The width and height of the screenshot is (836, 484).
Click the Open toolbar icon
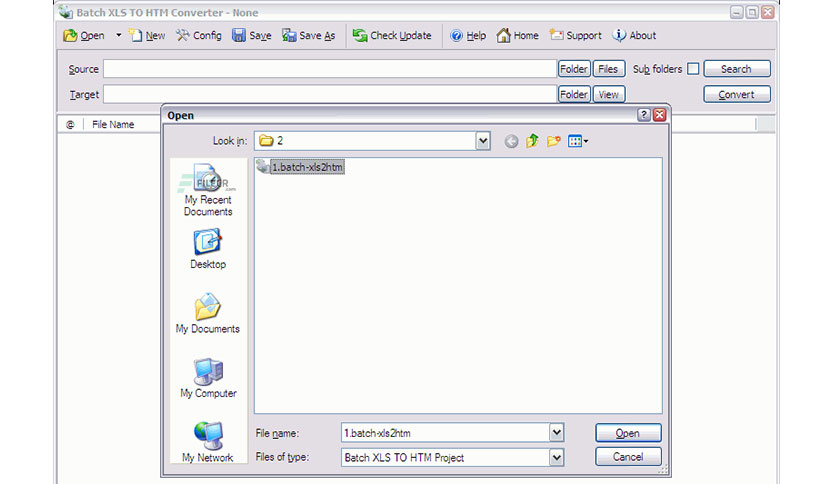pyautogui.click(x=84, y=36)
